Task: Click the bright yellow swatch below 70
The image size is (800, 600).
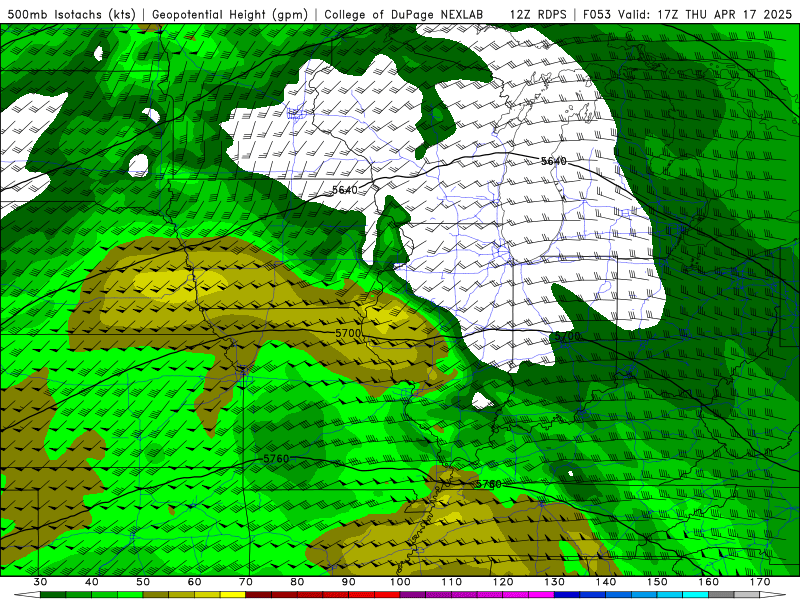Action: (x=233, y=595)
